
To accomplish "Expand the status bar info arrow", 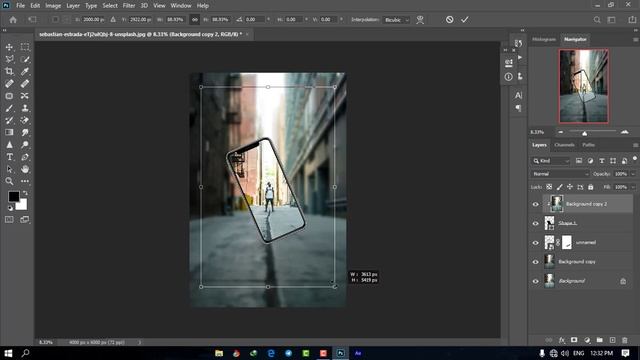I will 139,342.
